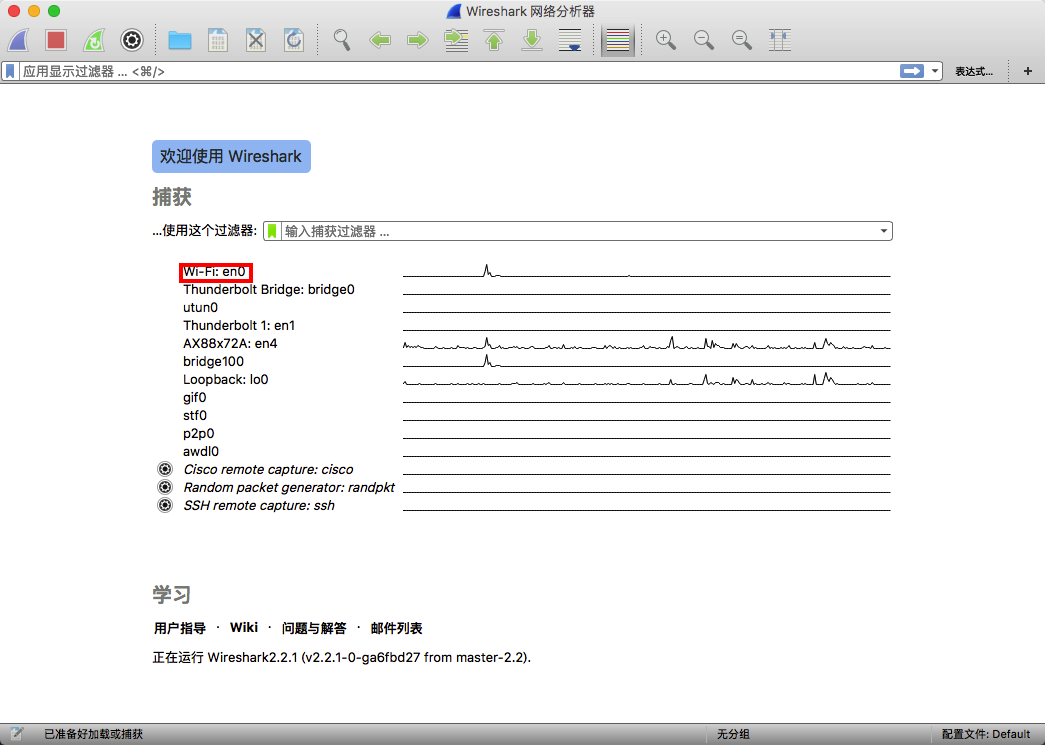Image resolution: width=1045 pixels, height=745 pixels.
Task: Select the AX88x72A: en4 interface
Action: (x=230, y=344)
